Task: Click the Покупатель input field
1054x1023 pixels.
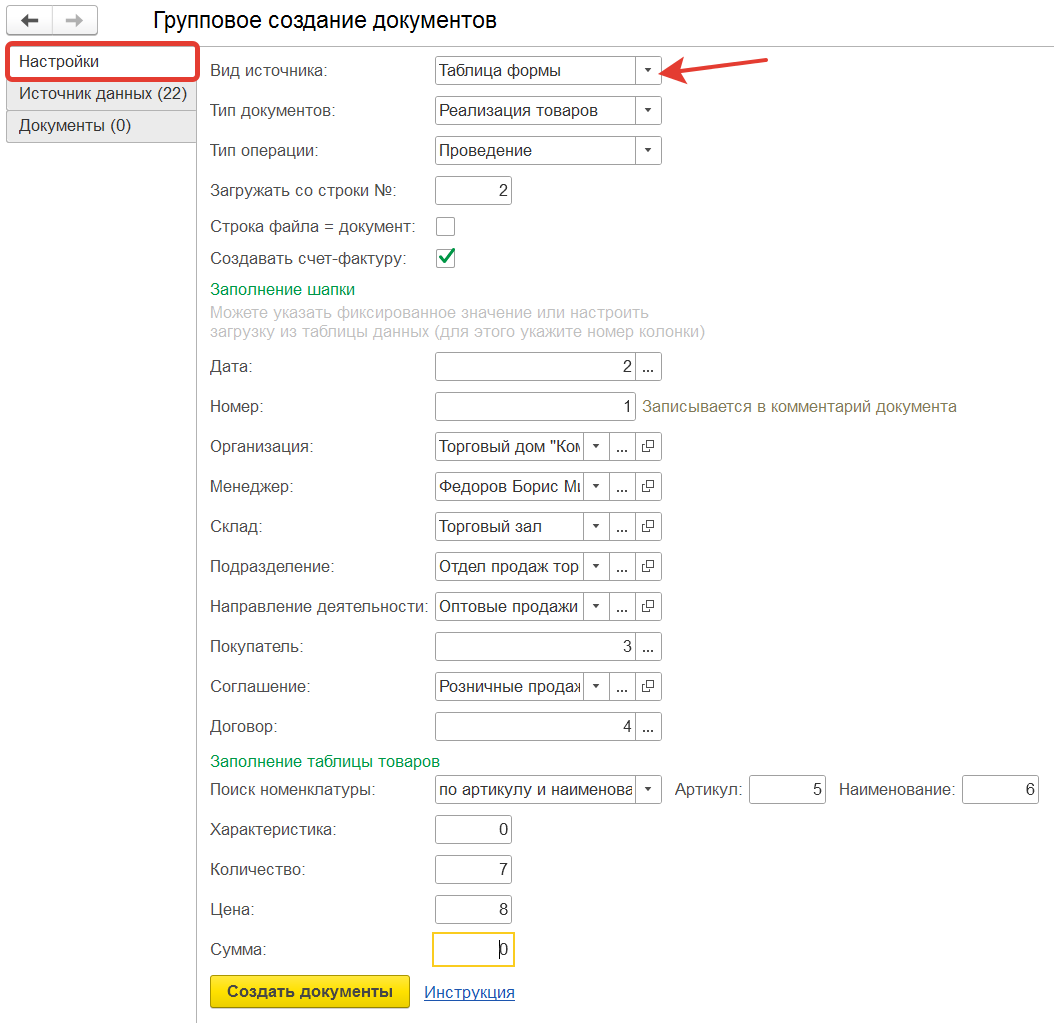Action: pyautogui.click(x=535, y=647)
